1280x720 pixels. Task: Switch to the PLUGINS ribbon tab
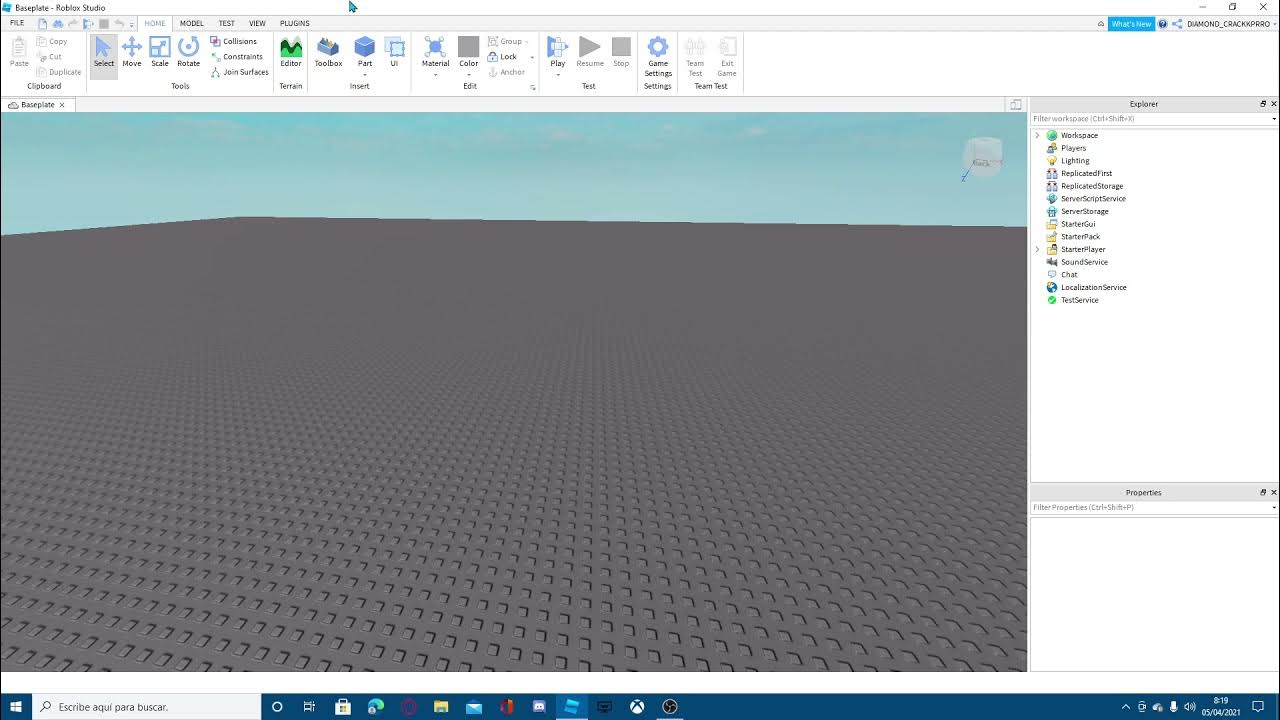coord(295,23)
